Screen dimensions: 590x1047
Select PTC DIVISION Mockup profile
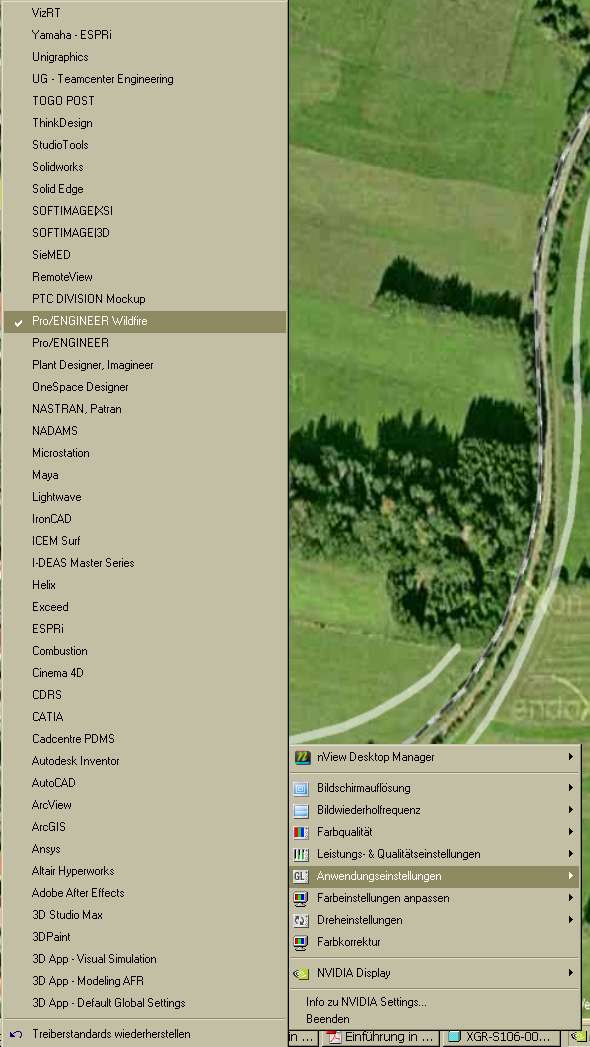145,299
